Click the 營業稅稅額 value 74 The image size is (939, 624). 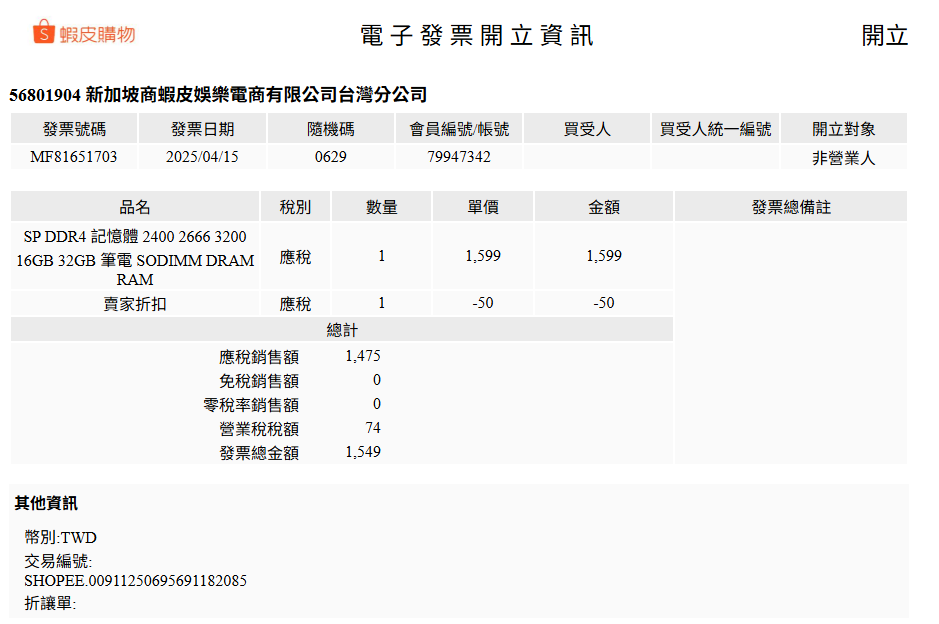(372, 428)
